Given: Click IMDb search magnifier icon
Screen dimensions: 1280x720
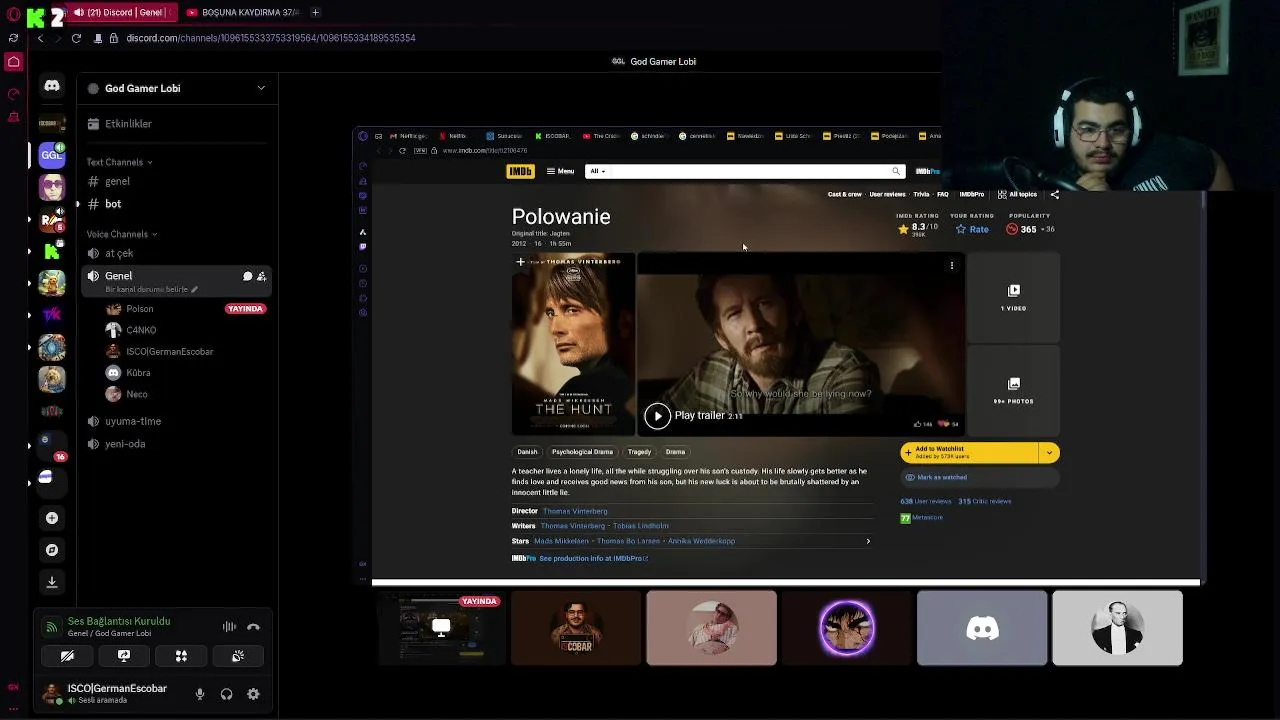Looking at the screenshot, I should (896, 171).
